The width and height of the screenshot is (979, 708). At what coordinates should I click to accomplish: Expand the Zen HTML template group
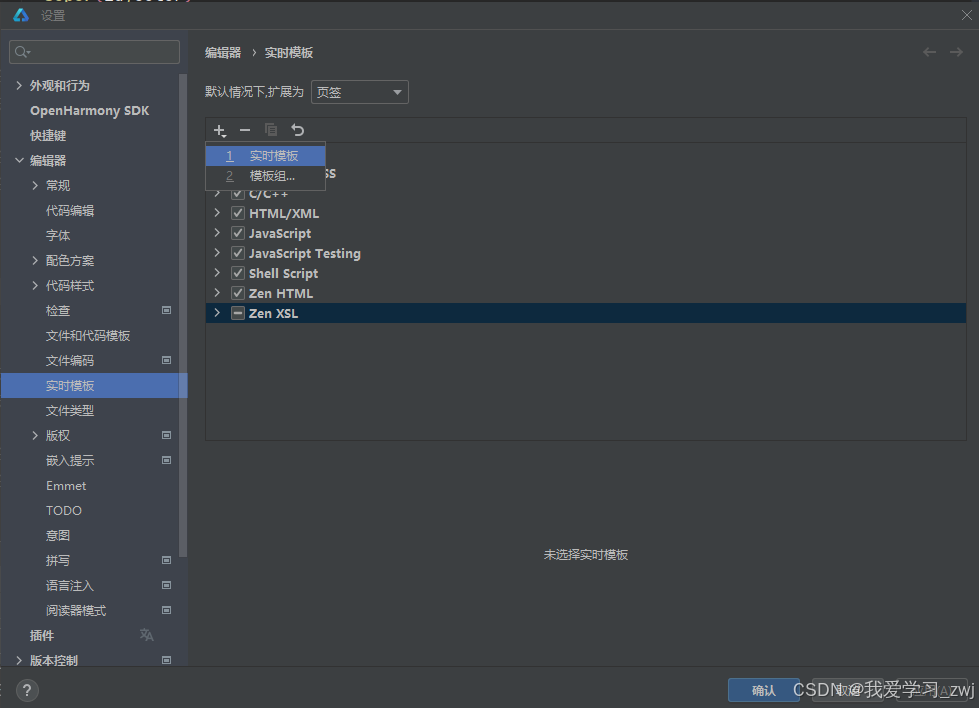pyautogui.click(x=217, y=293)
